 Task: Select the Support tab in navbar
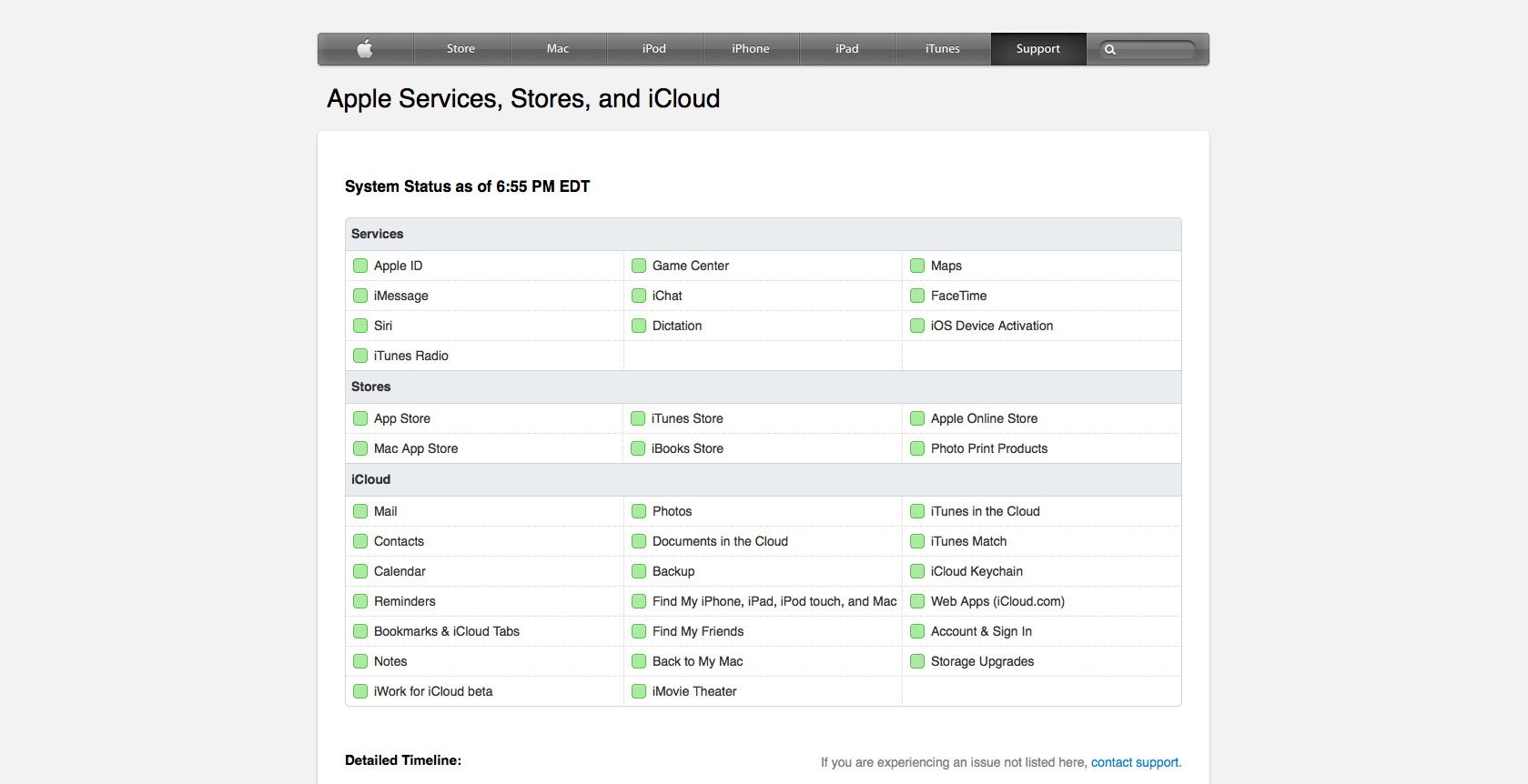[1037, 49]
